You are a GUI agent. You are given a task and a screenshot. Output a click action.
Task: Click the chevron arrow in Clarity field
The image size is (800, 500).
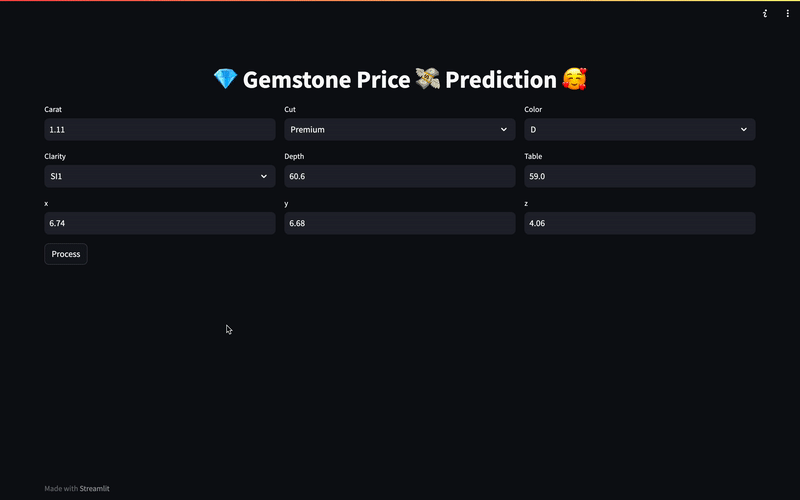click(x=264, y=177)
